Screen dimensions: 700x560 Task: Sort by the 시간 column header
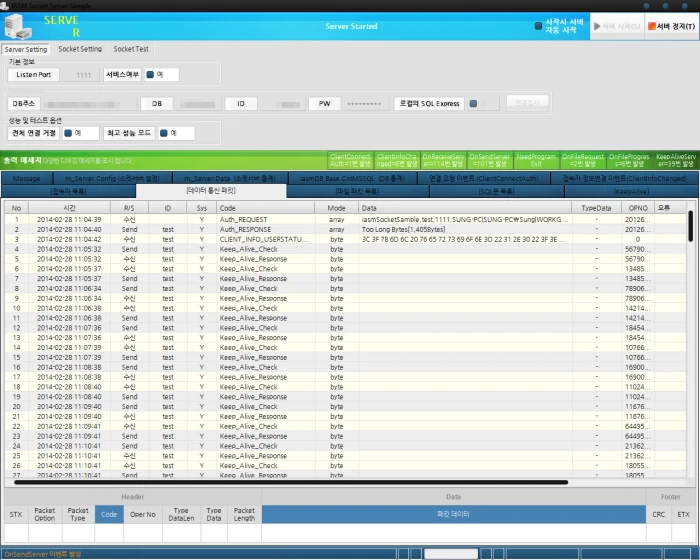[x=69, y=208]
